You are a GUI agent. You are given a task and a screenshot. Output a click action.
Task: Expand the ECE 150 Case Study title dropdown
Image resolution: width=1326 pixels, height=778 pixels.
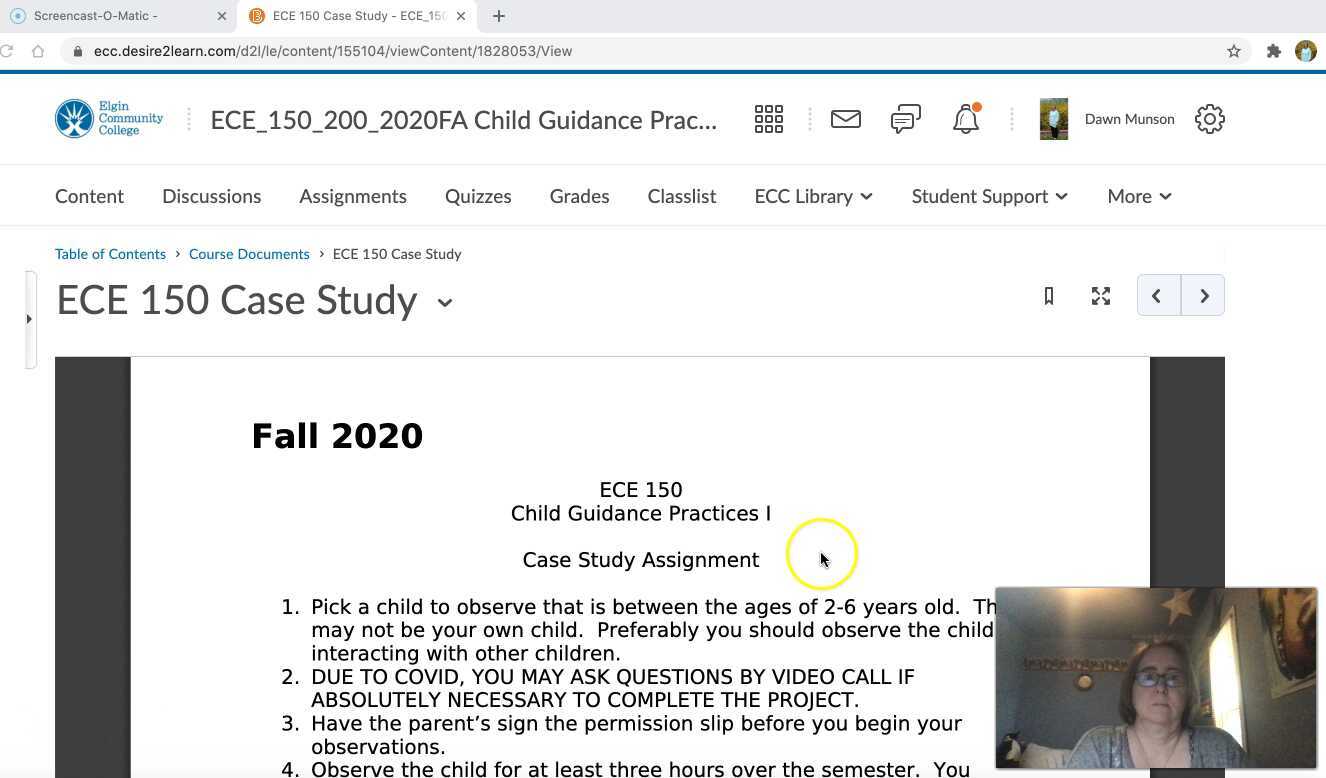[x=444, y=302]
